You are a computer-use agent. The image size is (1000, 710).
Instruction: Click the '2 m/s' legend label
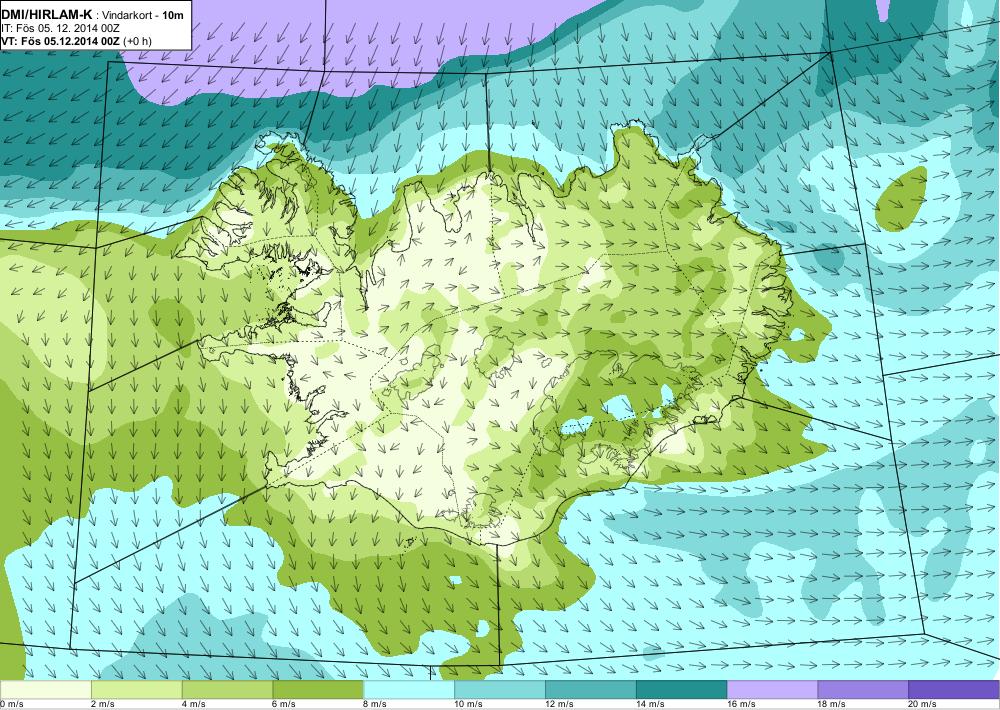click(x=104, y=704)
